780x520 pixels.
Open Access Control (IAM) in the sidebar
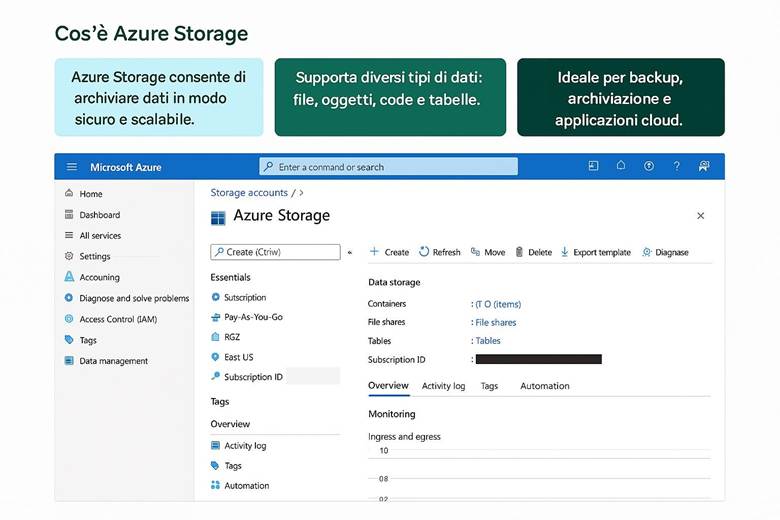117,320
